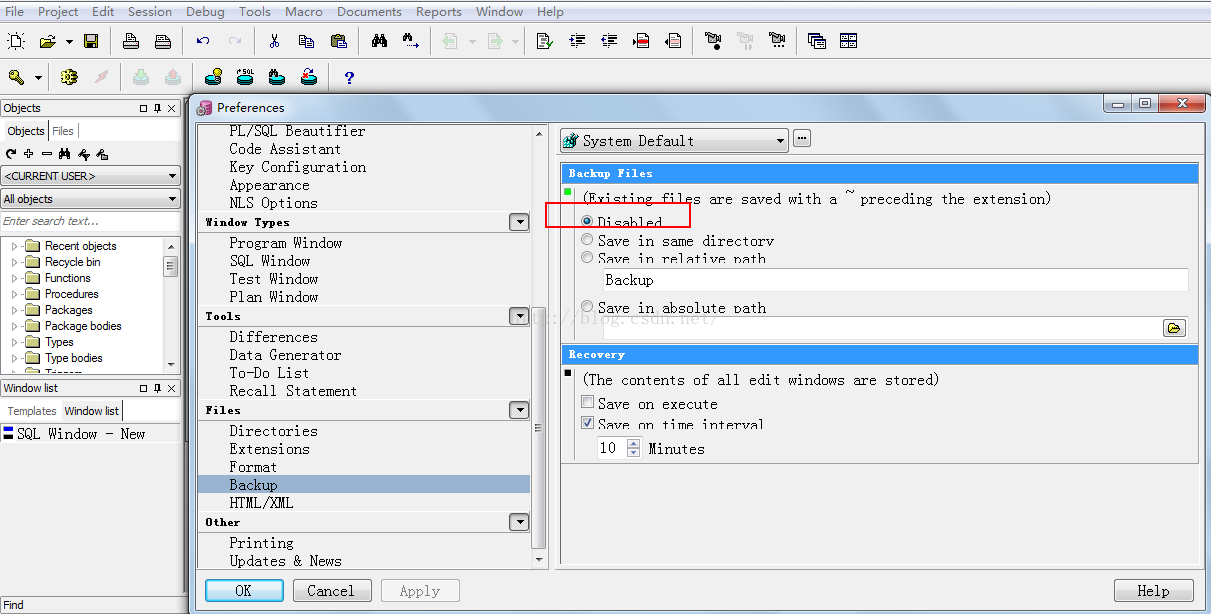
Task: Click the Save floppy disk toolbar icon
Action: [91, 41]
